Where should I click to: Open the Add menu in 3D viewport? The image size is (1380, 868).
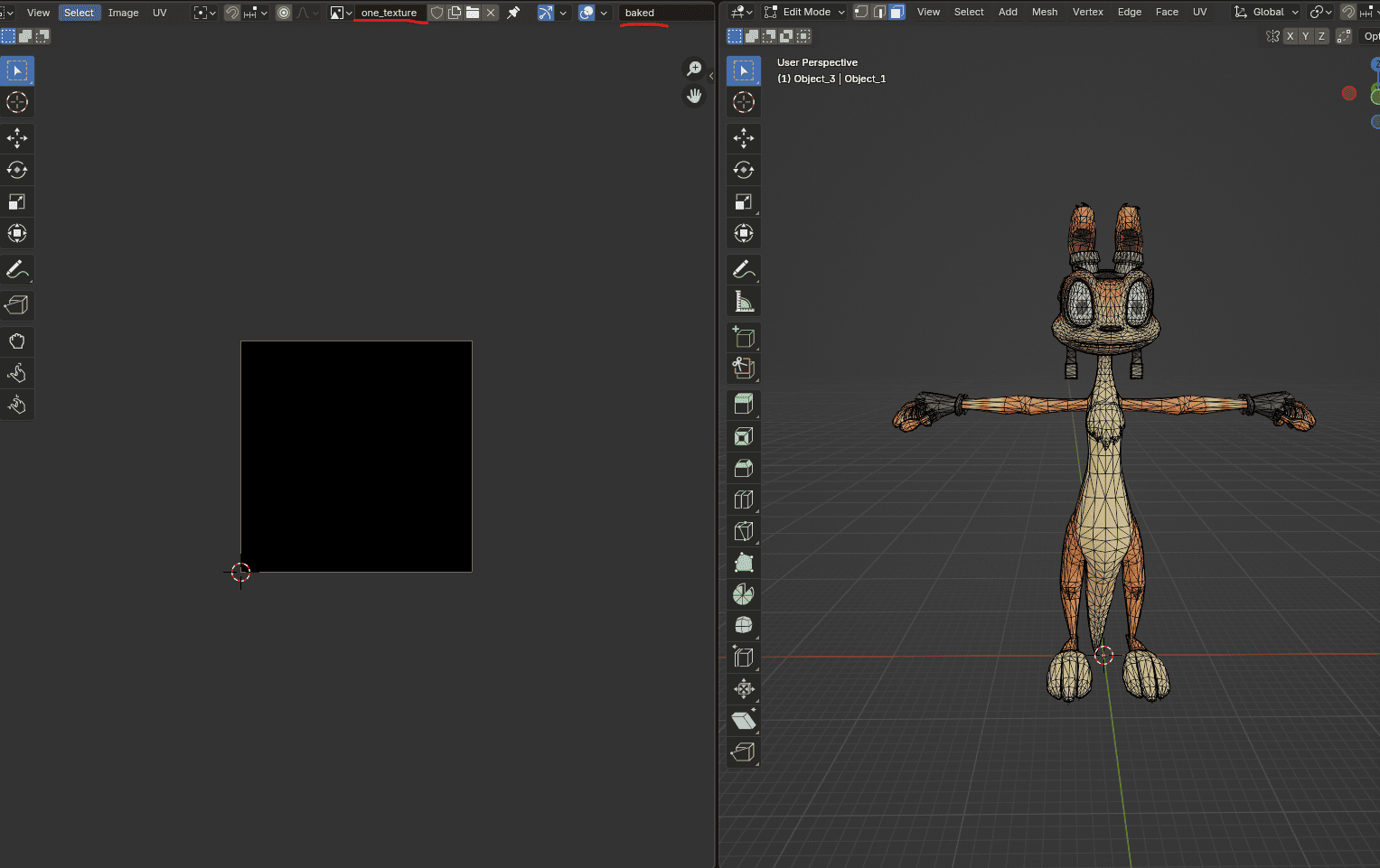coord(1008,12)
